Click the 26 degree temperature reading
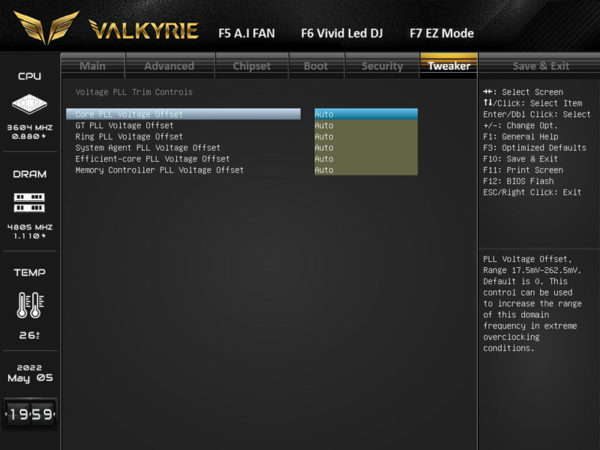The image size is (600, 450). pos(29,335)
